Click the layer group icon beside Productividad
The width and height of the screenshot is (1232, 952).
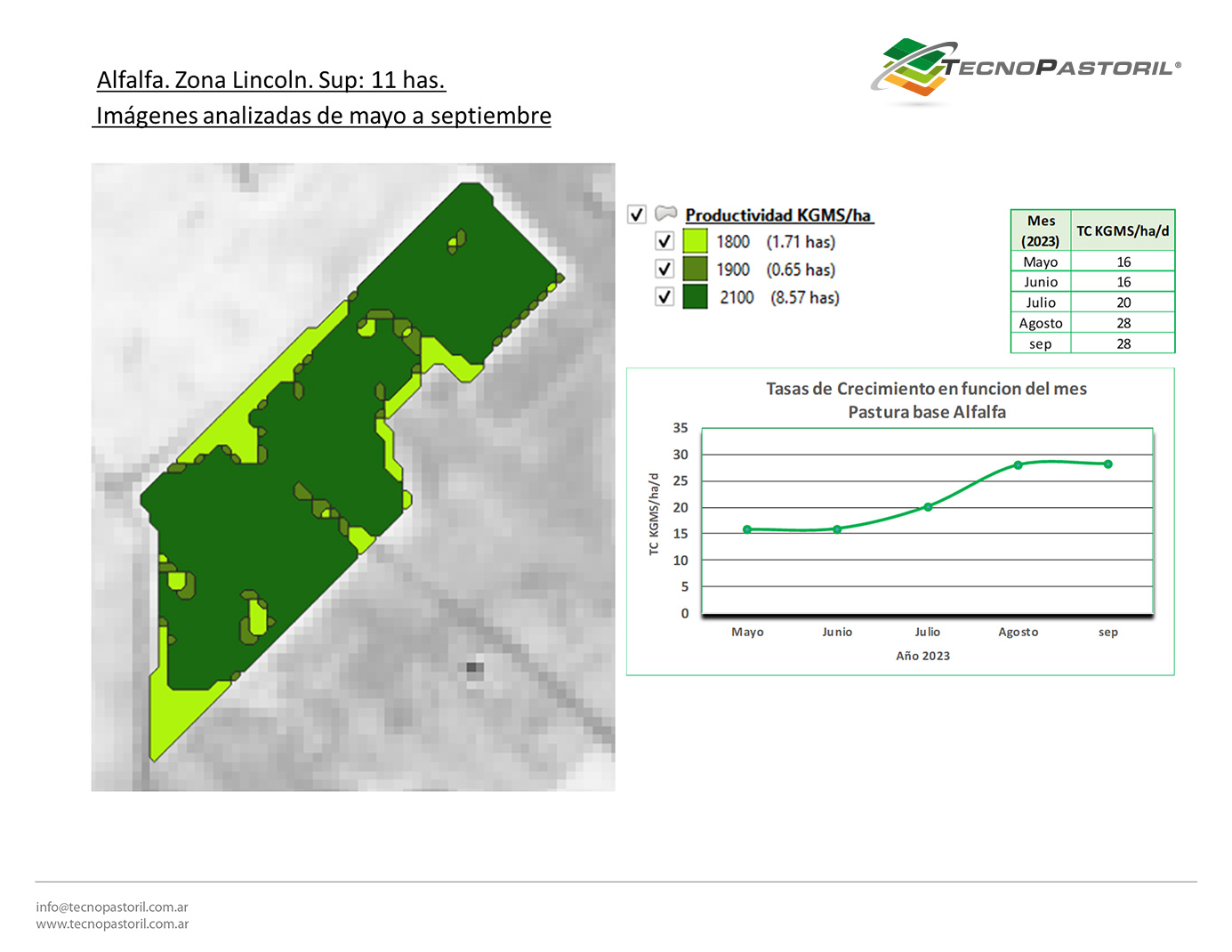click(665, 214)
